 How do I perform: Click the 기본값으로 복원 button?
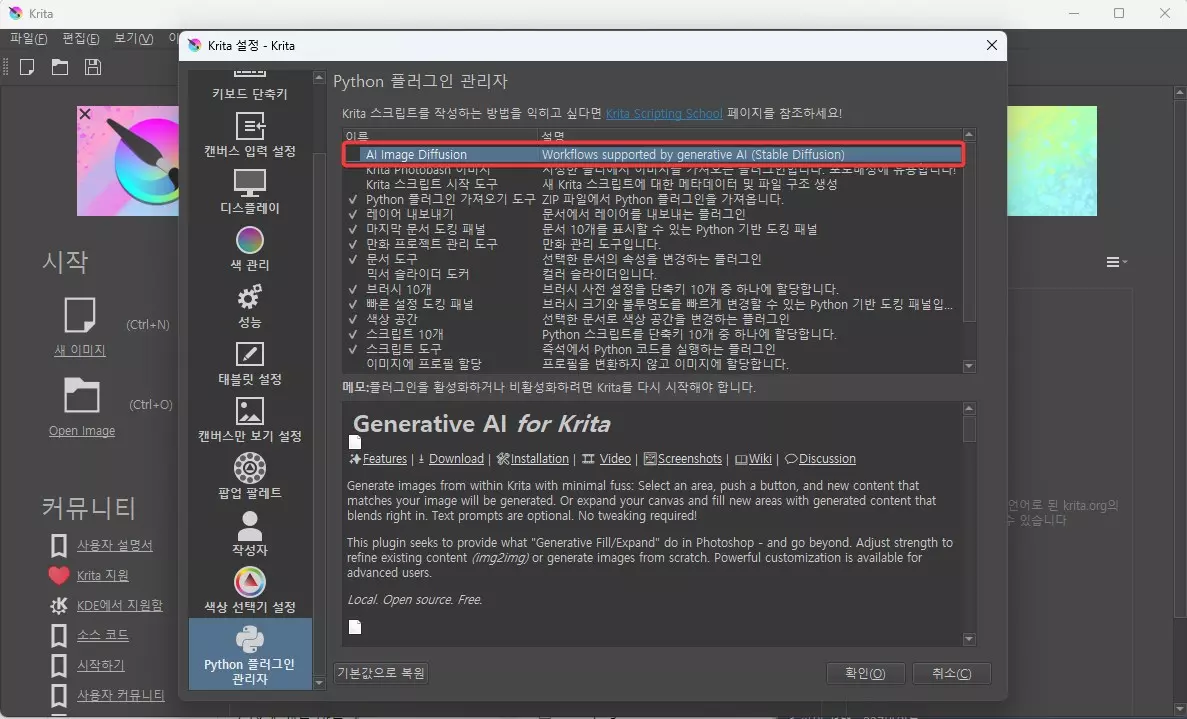[381, 673]
